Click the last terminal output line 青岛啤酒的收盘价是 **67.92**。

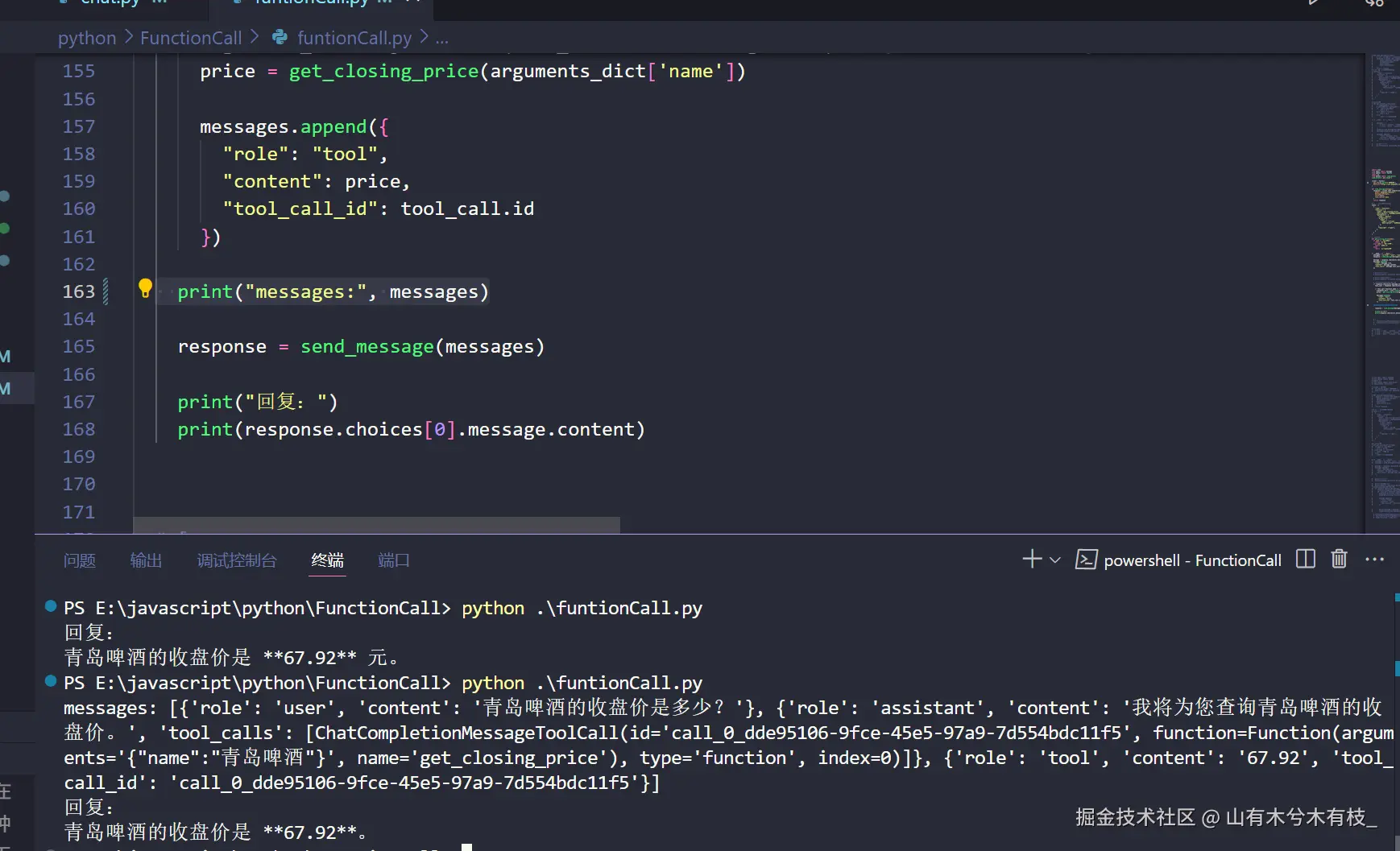pos(216,832)
